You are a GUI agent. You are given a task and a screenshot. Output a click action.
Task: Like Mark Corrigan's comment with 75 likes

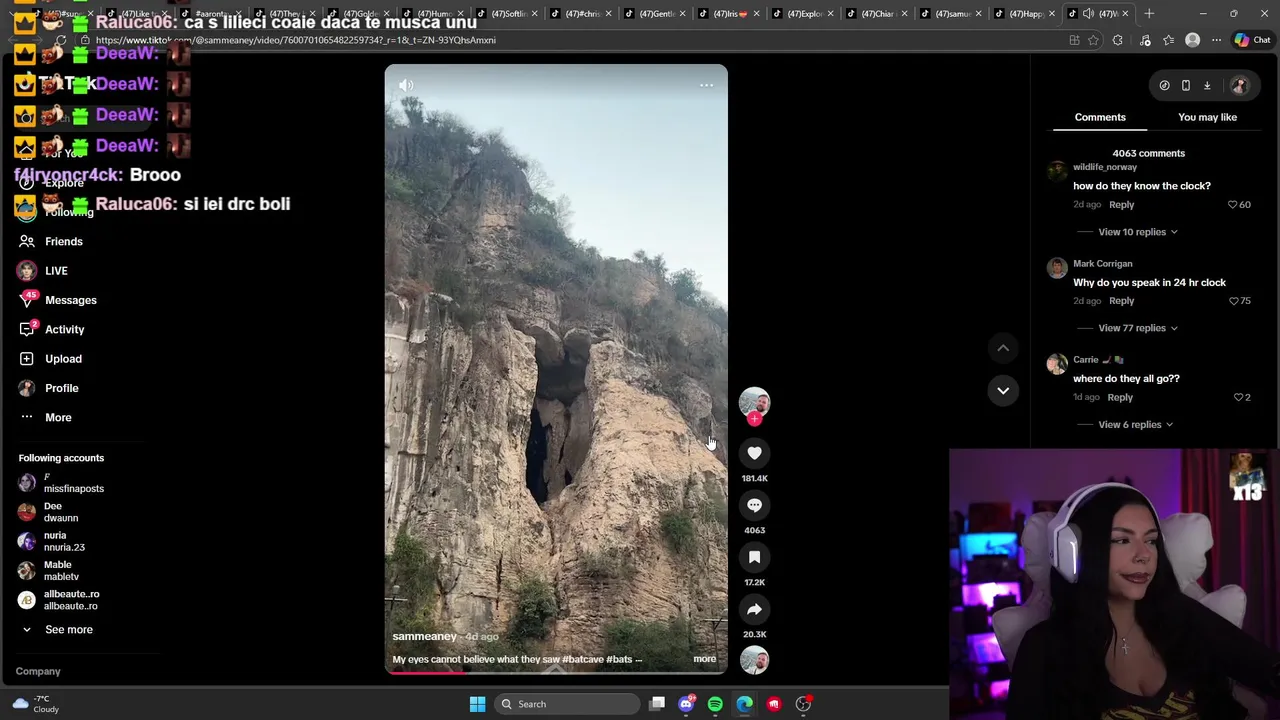coord(1233,301)
